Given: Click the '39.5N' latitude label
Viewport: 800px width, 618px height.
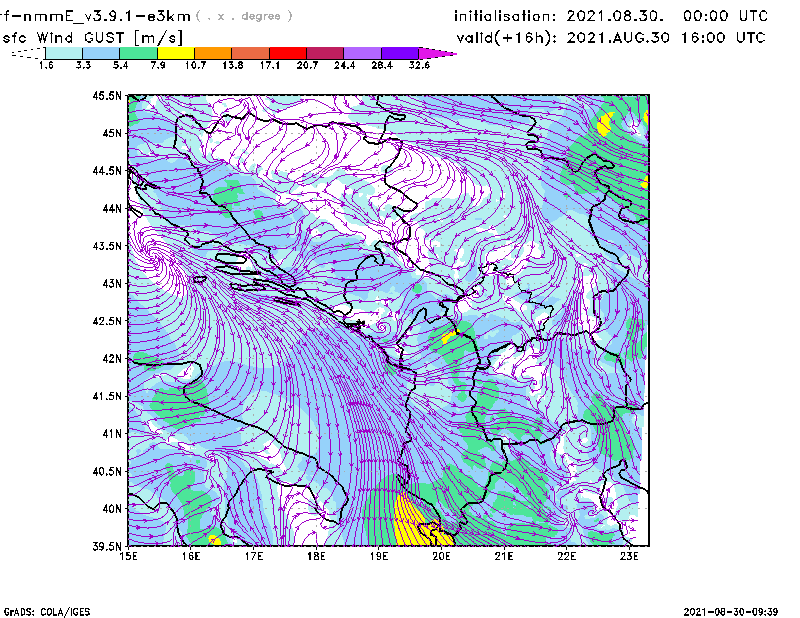Looking at the screenshot, I should (x=107, y=547).
